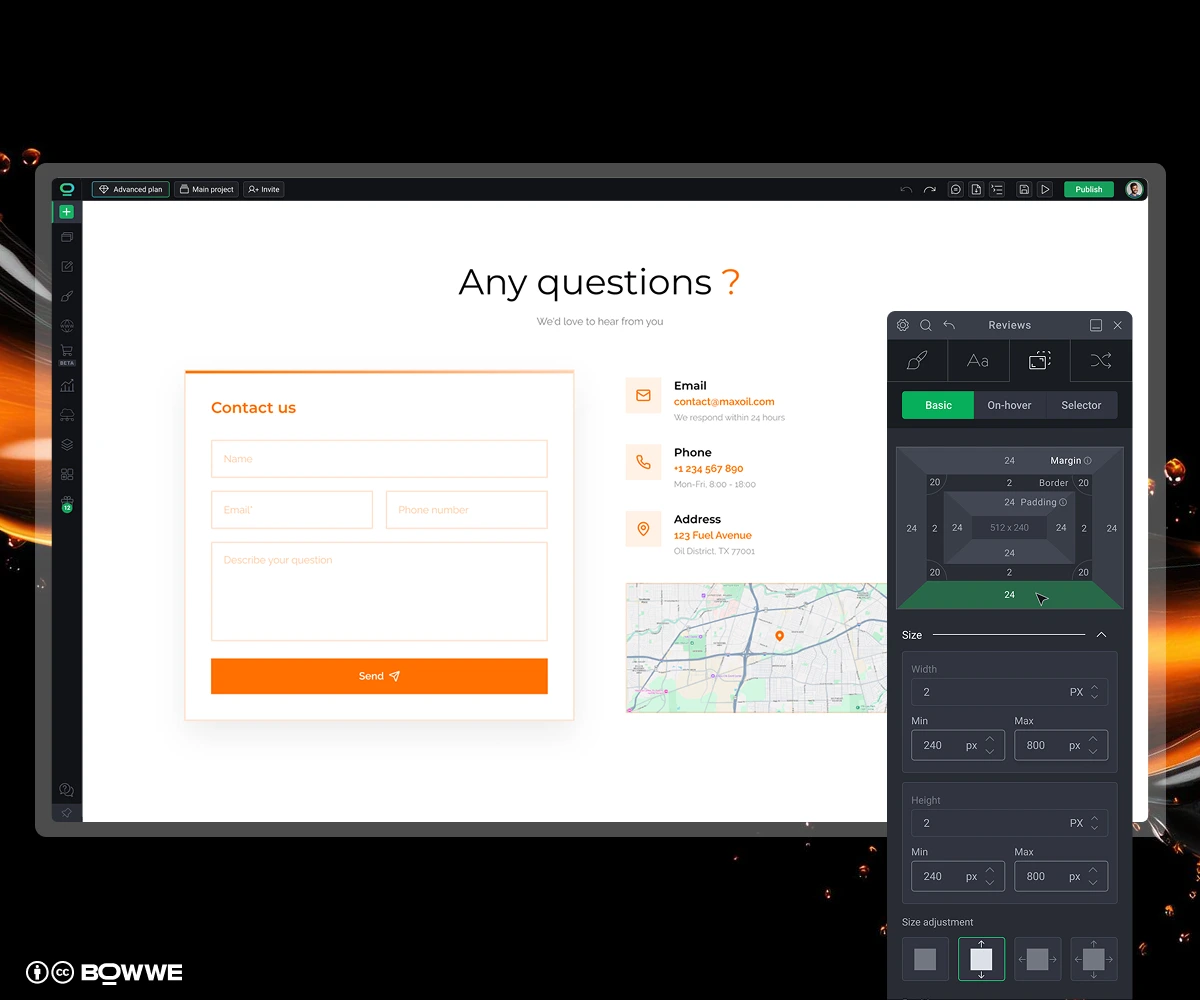This screenshot has height=1000, width=1200.
Task: Click the Height Min 240 stepper arrows
Action: (x=990, y=876)
